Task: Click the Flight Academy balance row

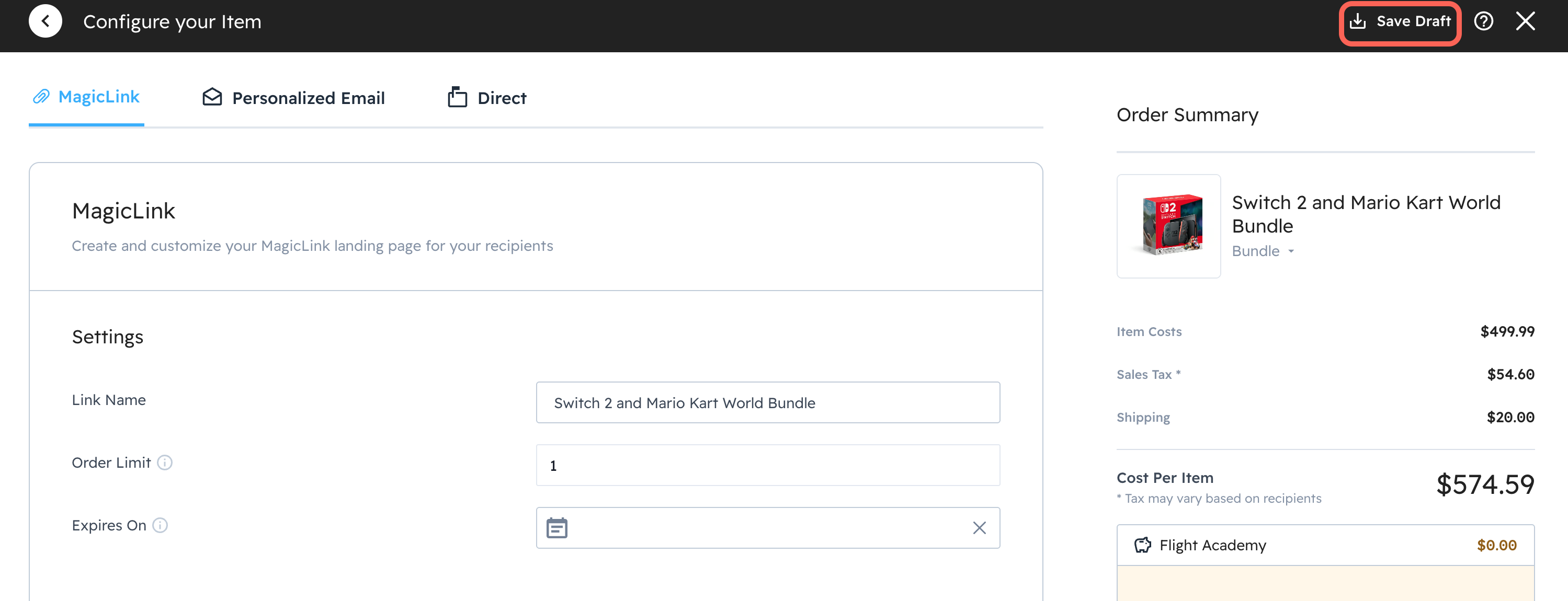Action: (1324, 545)
